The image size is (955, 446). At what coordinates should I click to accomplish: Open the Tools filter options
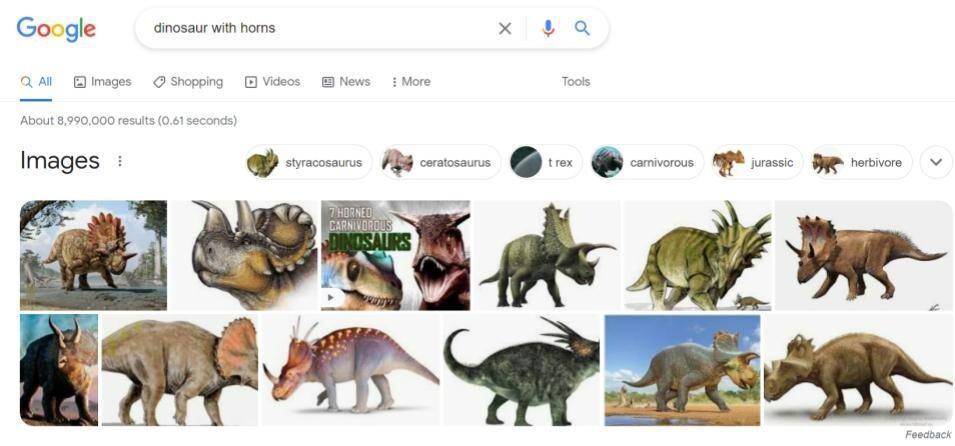[x=575, y=82]
